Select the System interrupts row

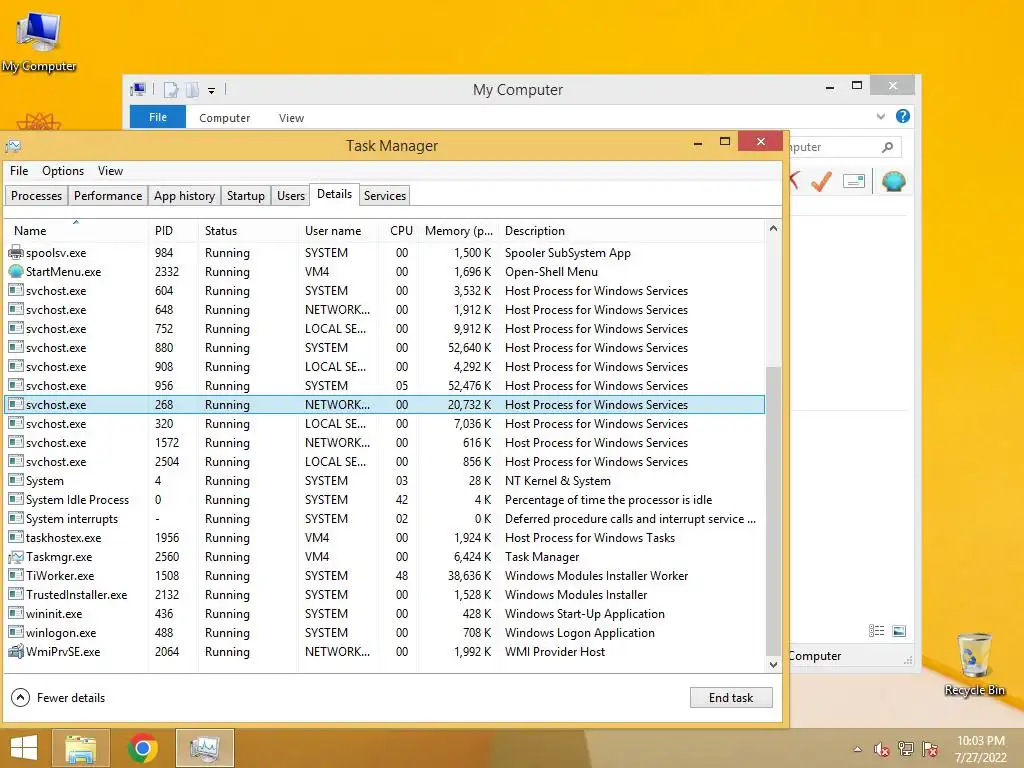(x=385, y=519)
